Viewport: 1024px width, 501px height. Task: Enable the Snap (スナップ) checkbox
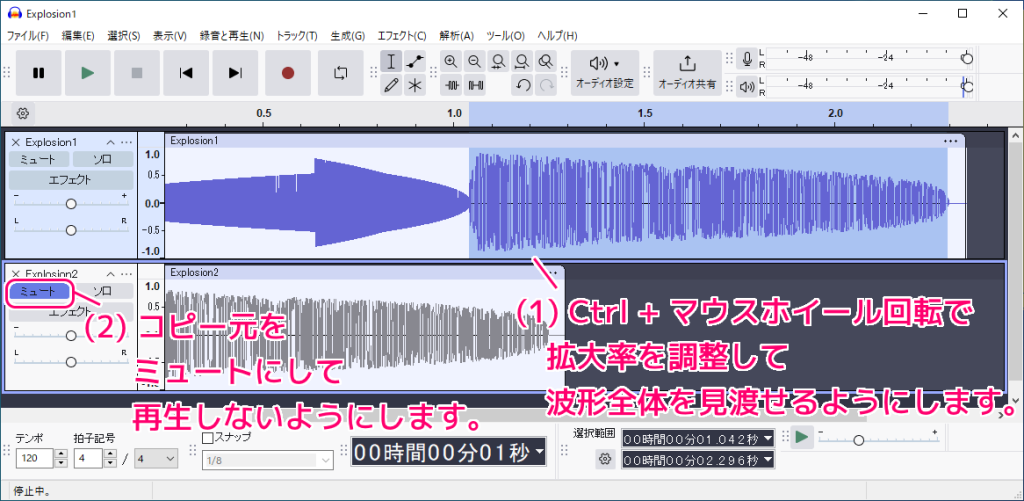point(208,437)
